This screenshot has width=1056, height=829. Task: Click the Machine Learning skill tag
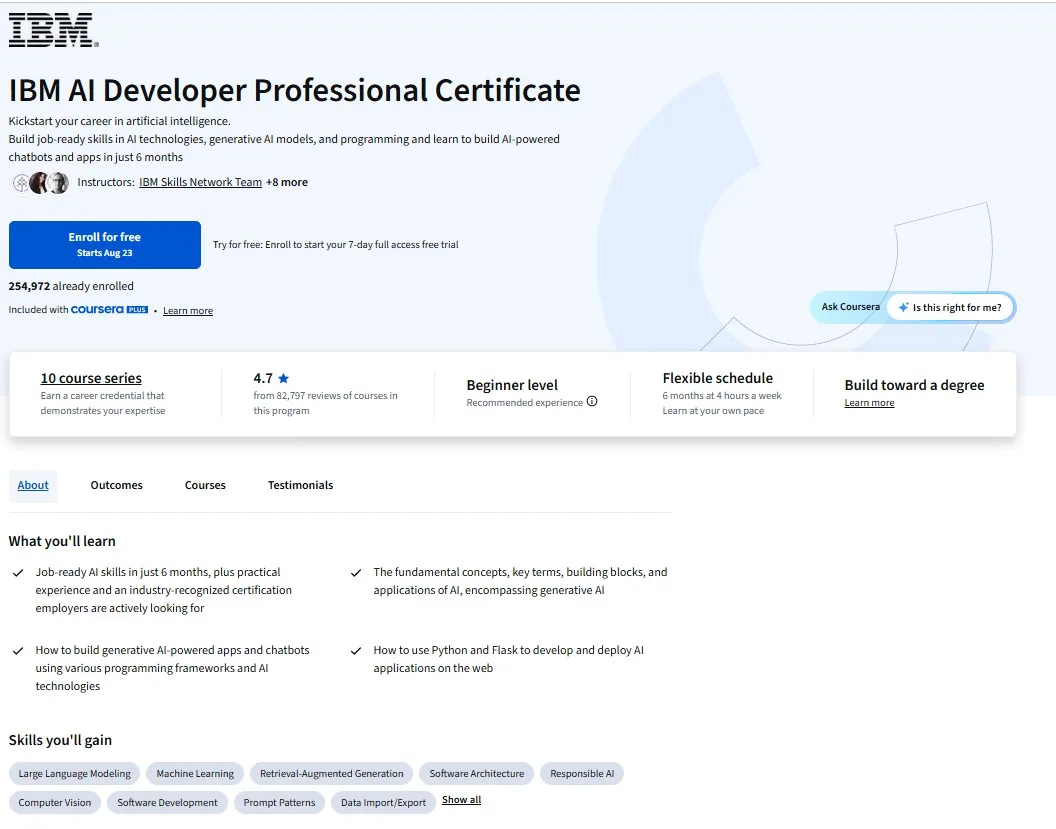[195, 774]
